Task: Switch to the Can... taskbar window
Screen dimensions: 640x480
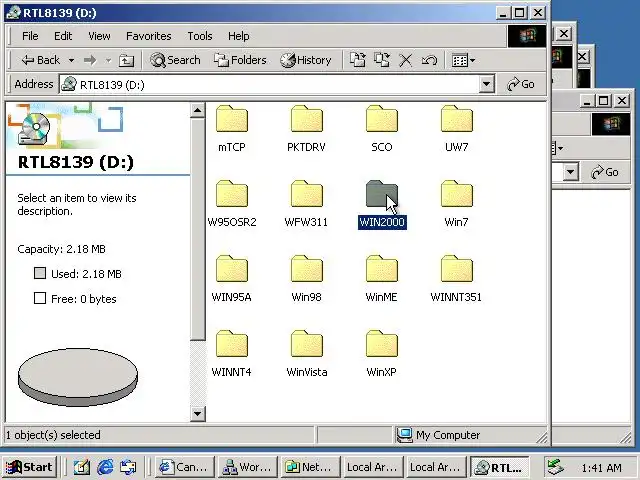Action: pyautogui.click(x=184, y=467)
